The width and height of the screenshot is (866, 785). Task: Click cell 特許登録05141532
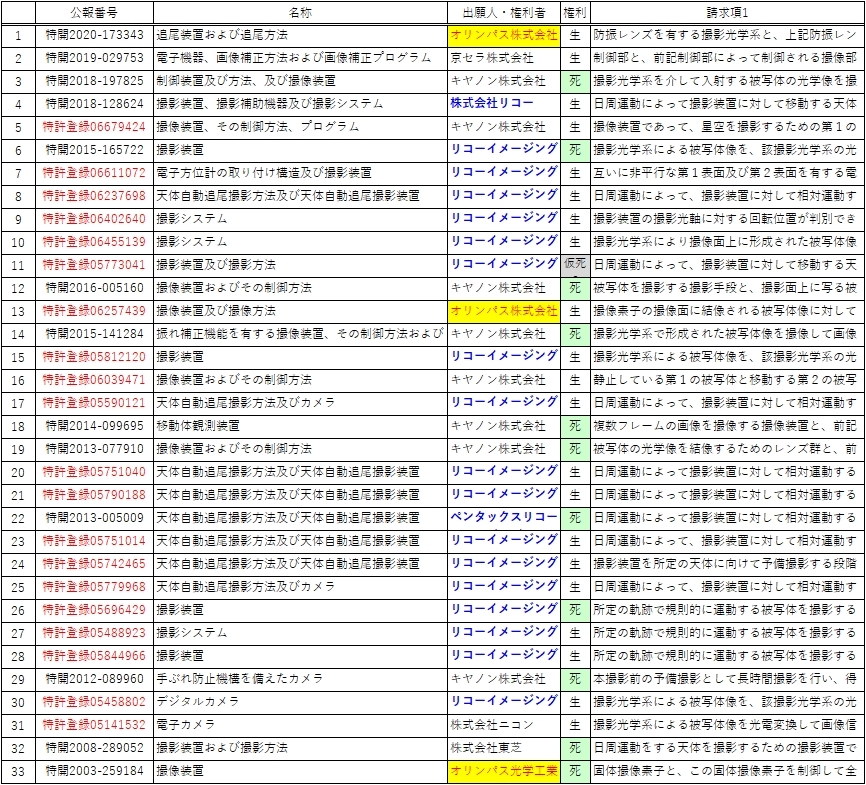pos(94,725)
